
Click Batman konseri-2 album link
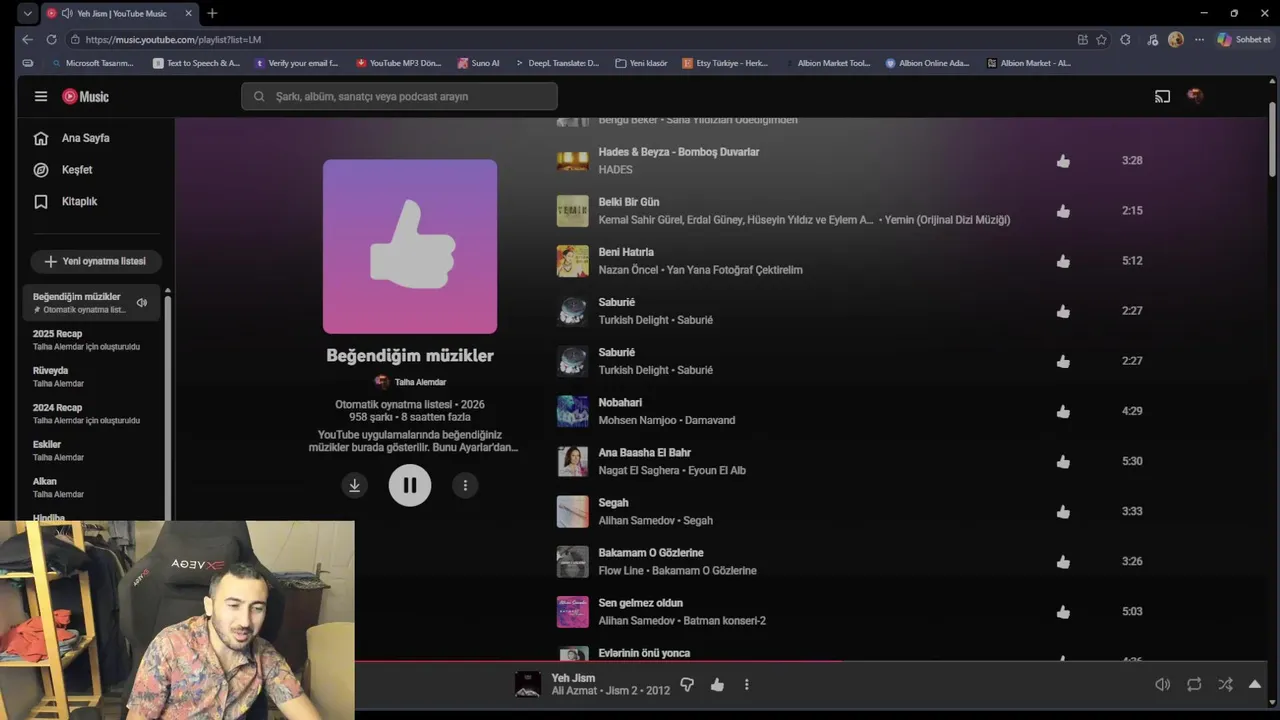(724, 620)
